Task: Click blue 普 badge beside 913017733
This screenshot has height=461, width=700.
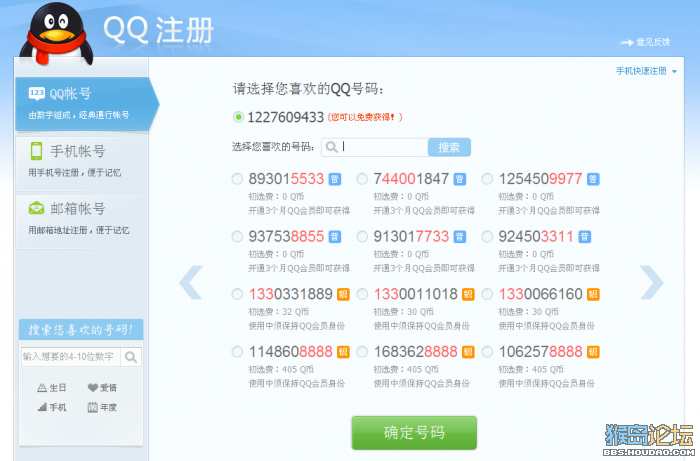Action: 460,237
